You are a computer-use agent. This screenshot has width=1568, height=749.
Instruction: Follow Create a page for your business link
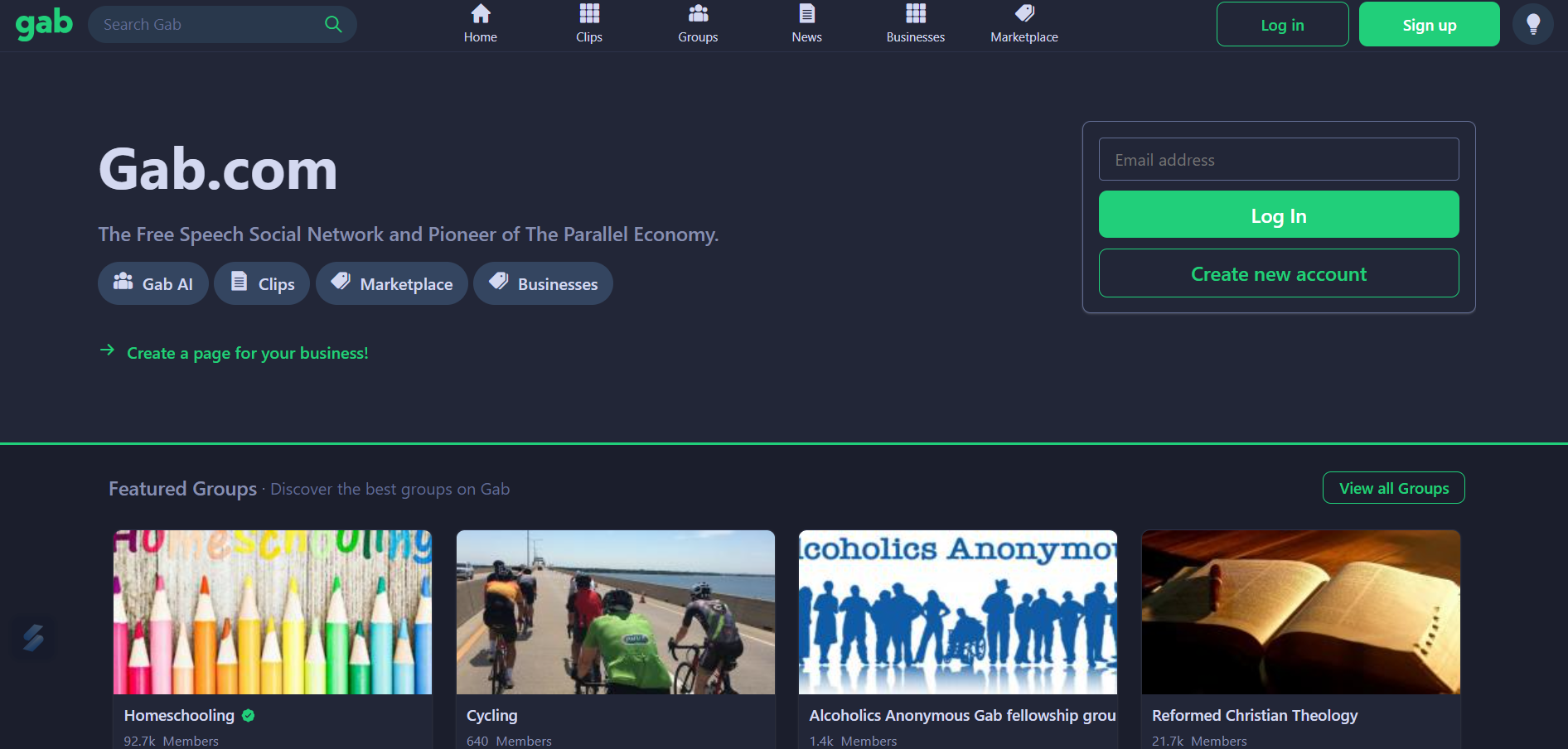click(x=247, y=353)
